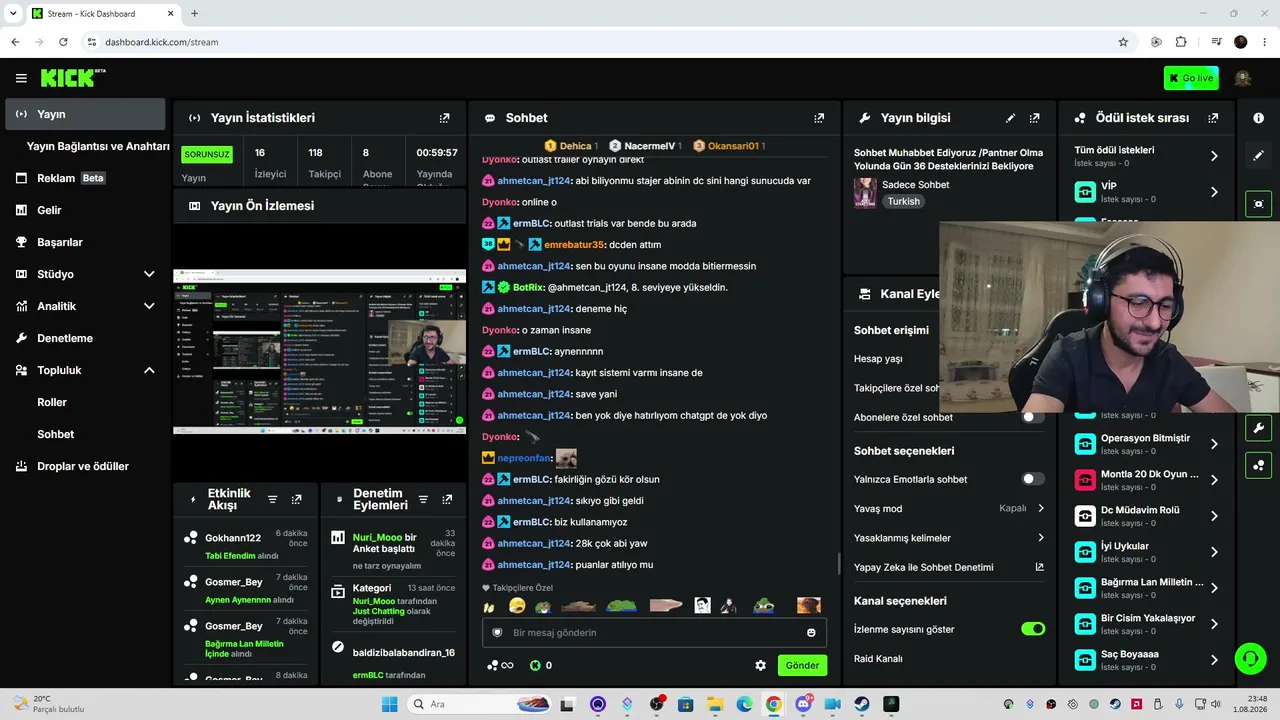The image size is (1280, 720).
Task: Pop out the Denetim Eylemleri panel
Action: (x=447, y=499)
